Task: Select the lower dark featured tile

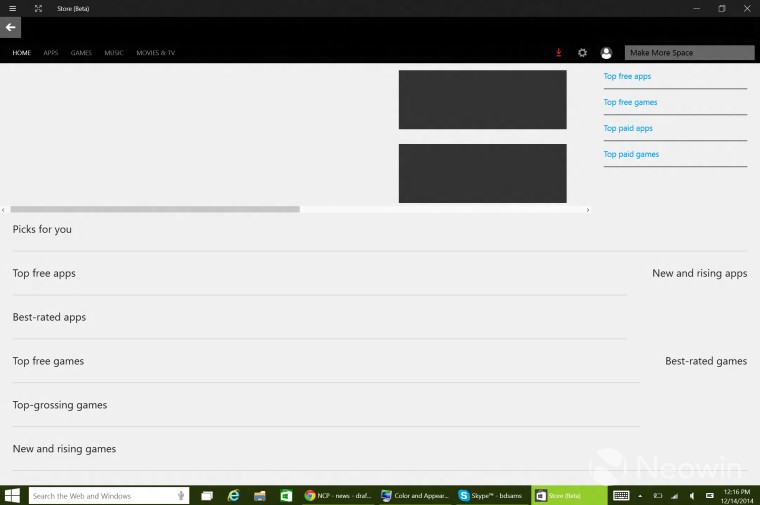Action: pos(482,173)
